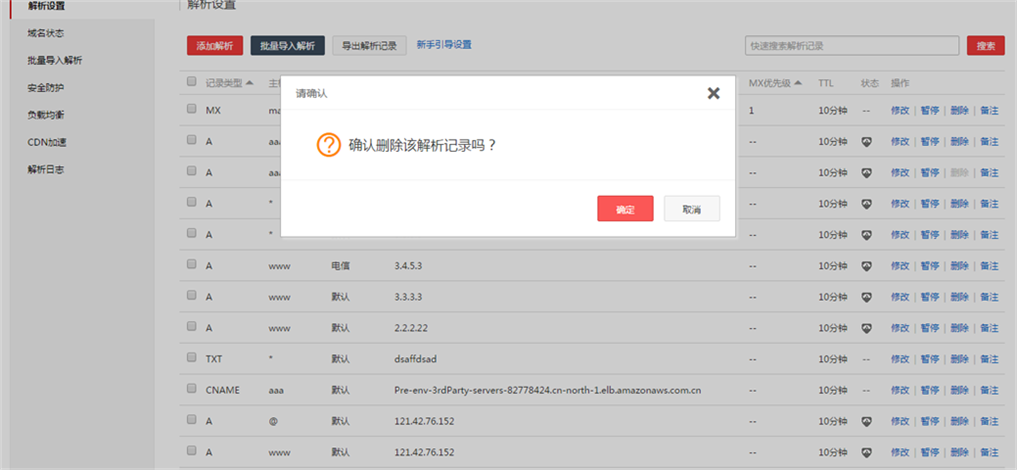Click 删除 for the TXT record
The width and height of the screenshot is (1017, 470).
pos(959,359)
